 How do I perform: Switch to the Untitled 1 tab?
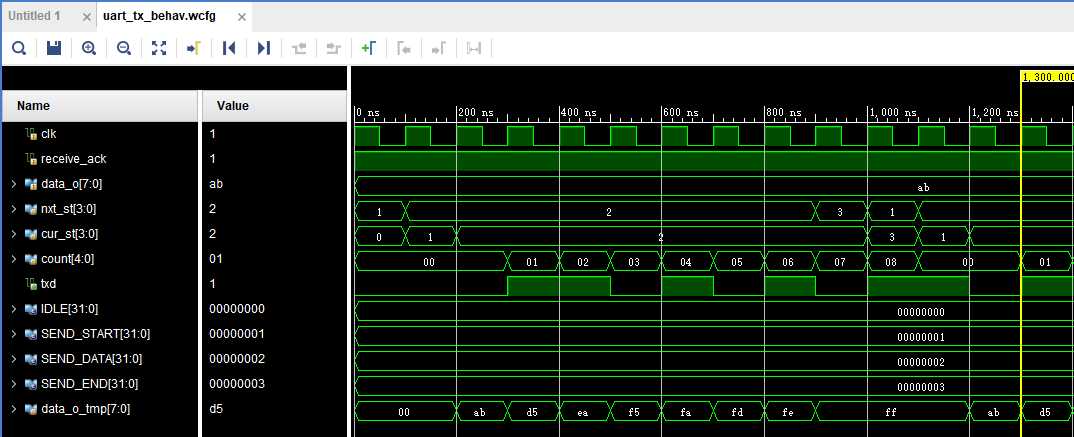coord(34,16)
